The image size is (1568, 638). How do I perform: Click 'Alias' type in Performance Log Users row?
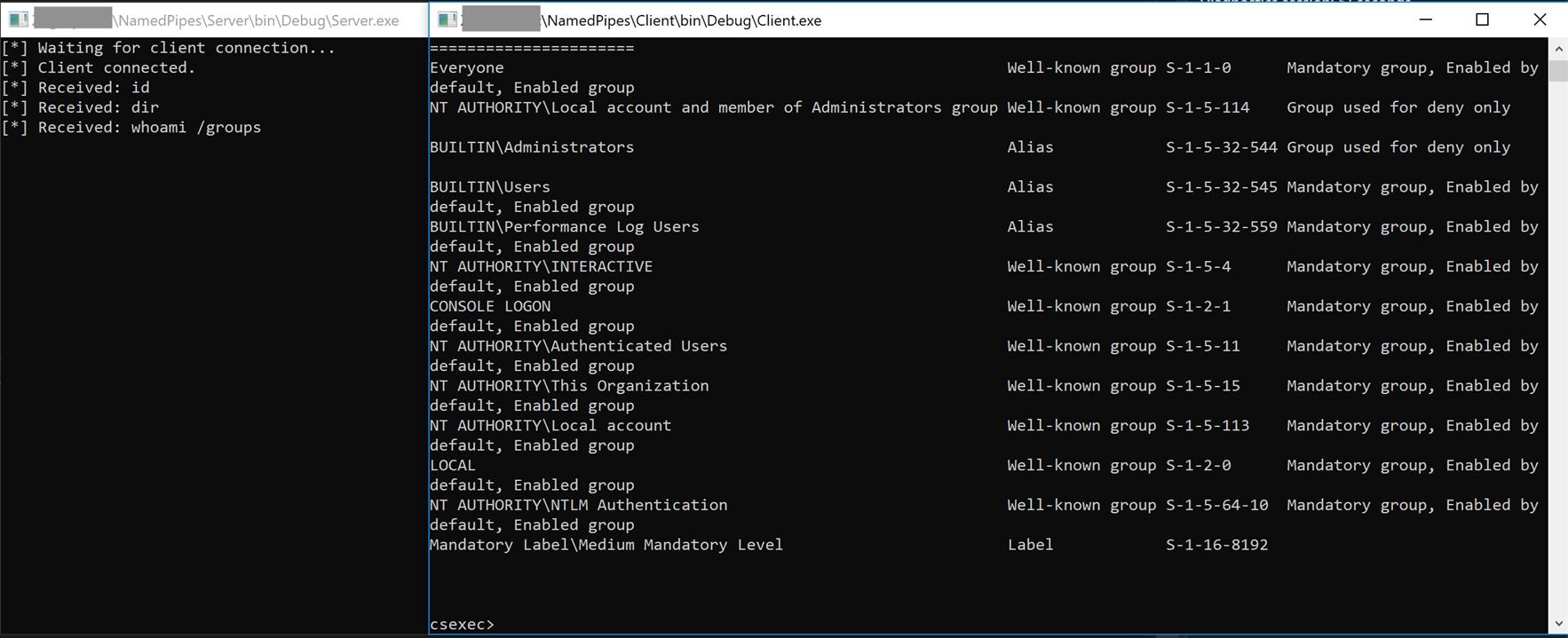coord(1031,226)
